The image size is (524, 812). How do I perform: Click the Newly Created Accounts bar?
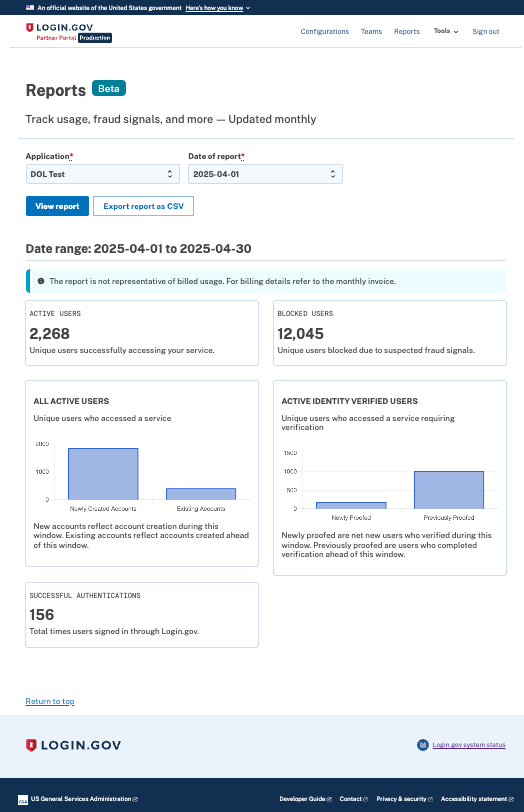pos(103,474)
